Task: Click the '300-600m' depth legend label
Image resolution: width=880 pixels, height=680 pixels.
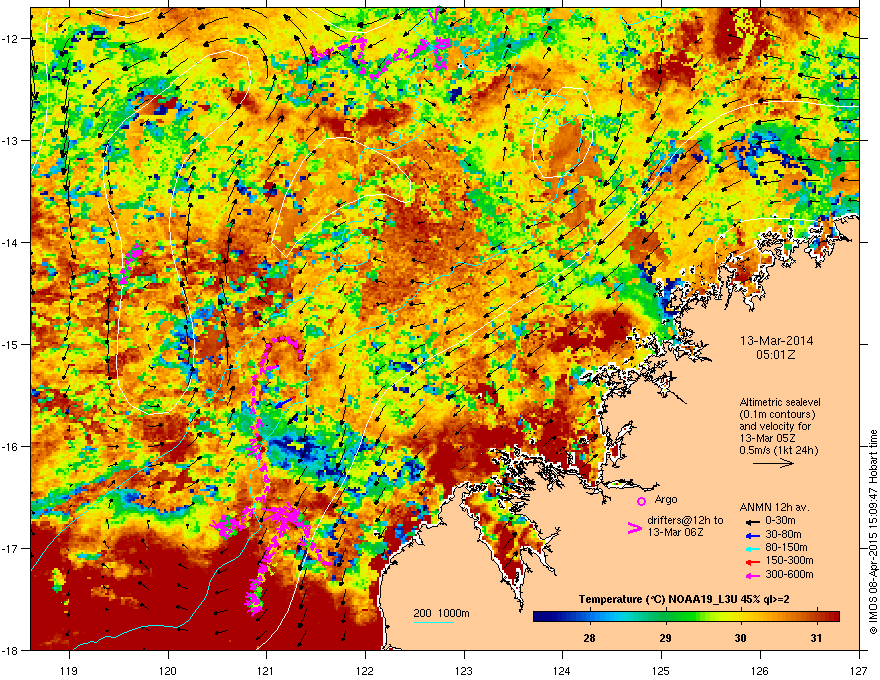Action: pos(789,574)
